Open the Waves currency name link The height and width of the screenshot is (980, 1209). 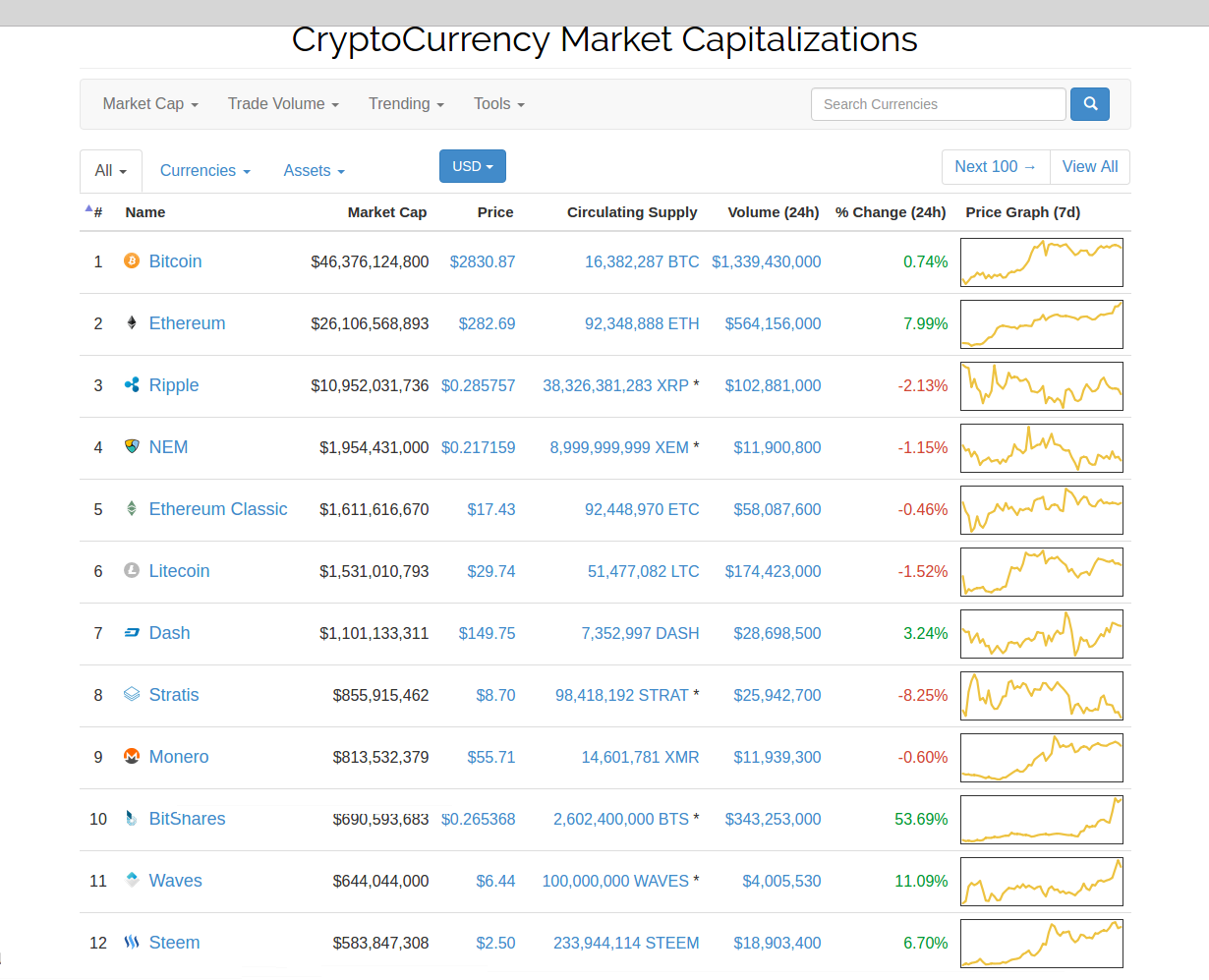tap(176, 881)
